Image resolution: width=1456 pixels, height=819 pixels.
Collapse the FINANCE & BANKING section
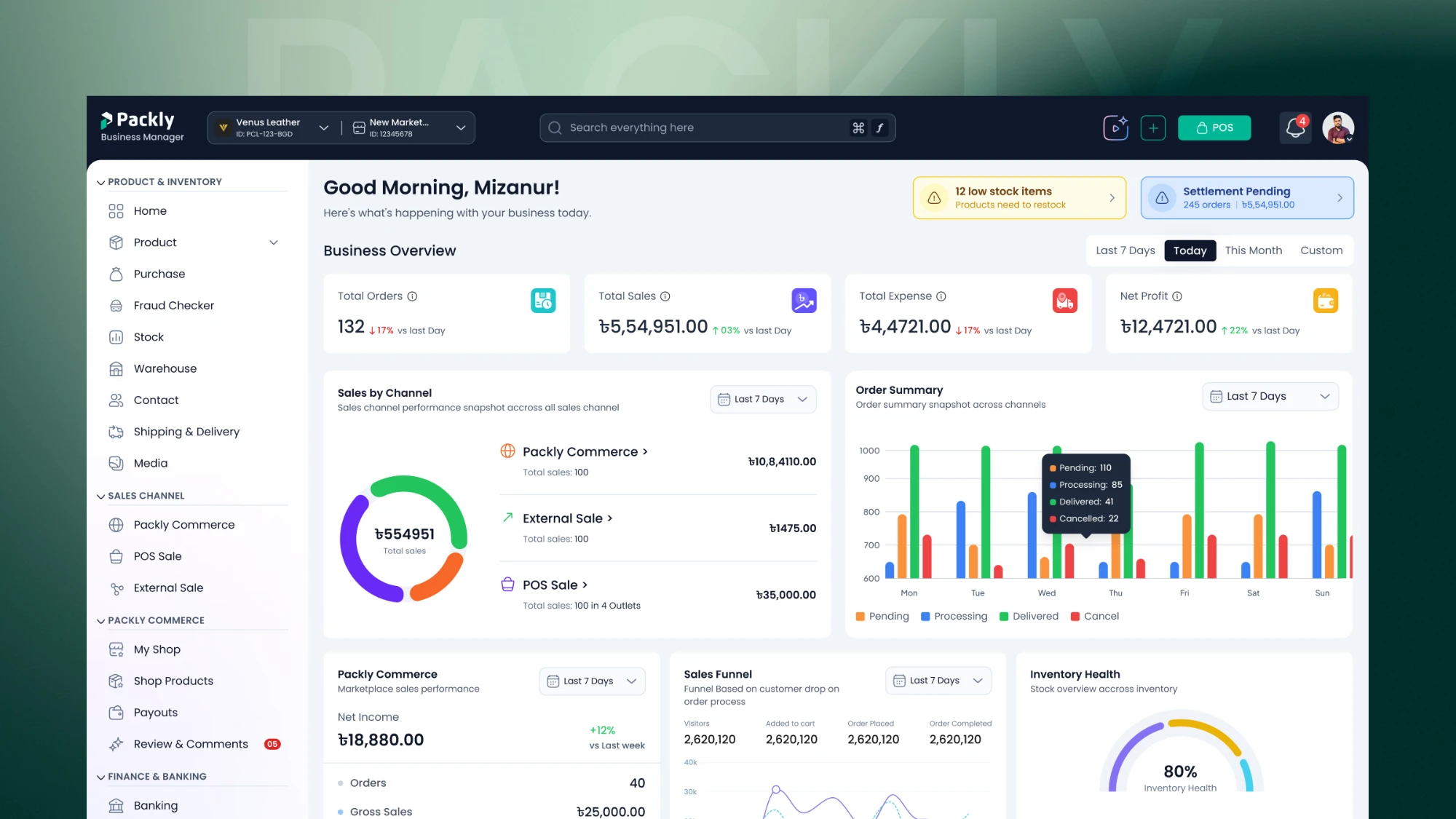101,778
